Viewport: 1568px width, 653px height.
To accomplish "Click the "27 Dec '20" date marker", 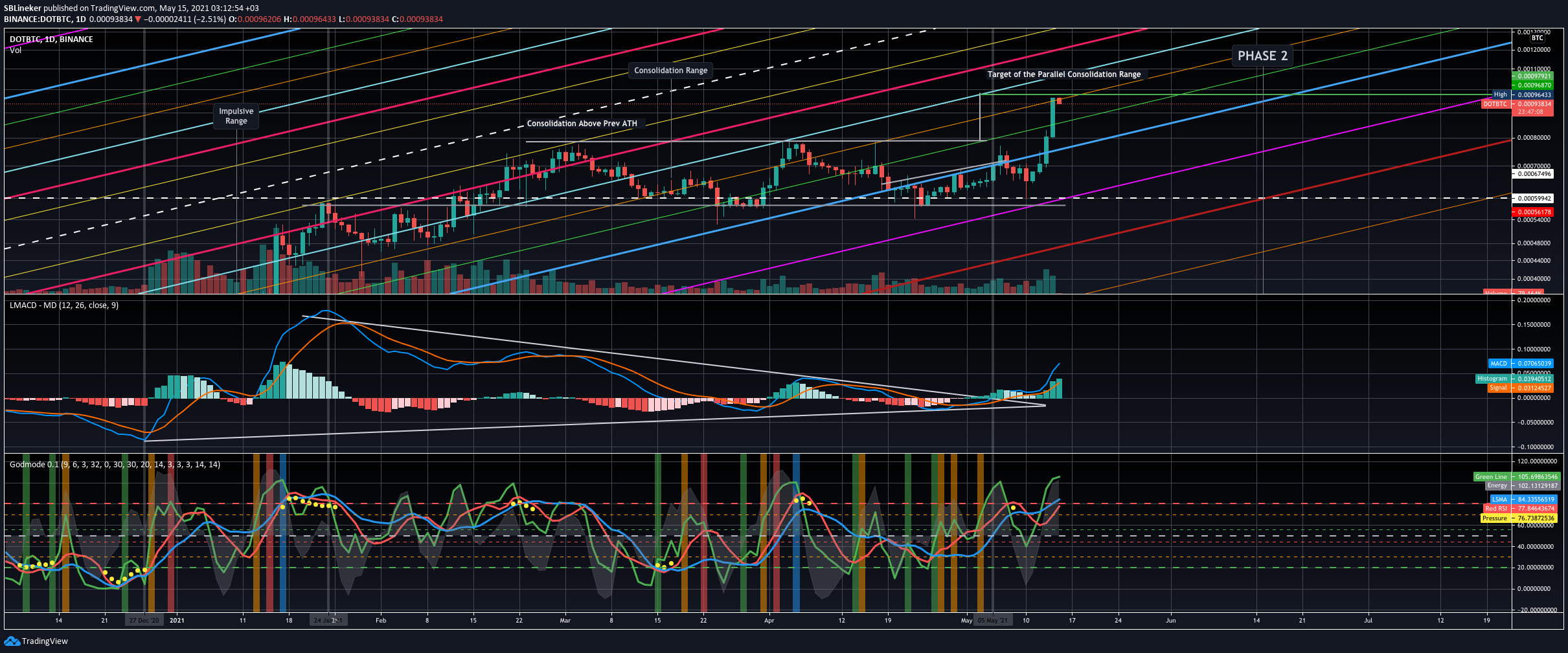I will coord(144,620).
